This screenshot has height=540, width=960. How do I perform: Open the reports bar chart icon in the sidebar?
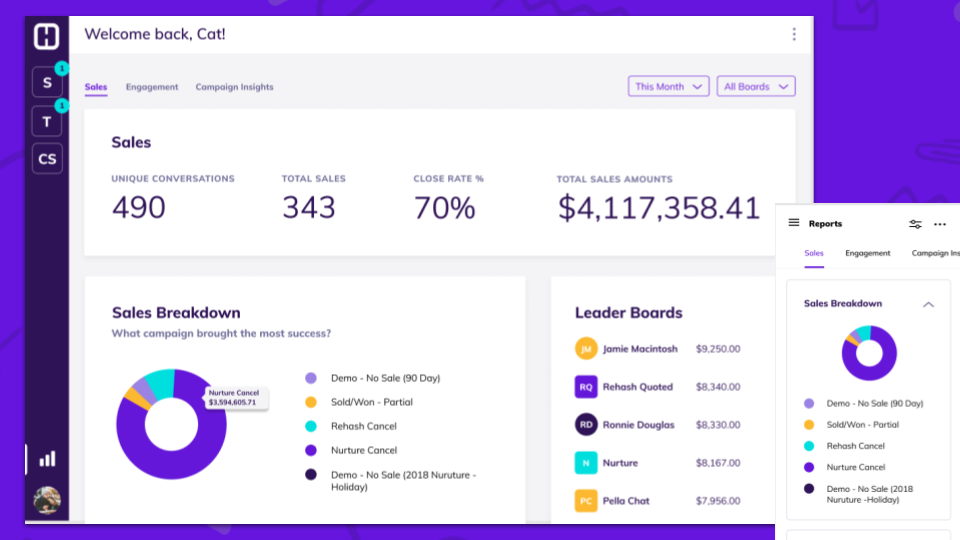click(x=47, y=459)
